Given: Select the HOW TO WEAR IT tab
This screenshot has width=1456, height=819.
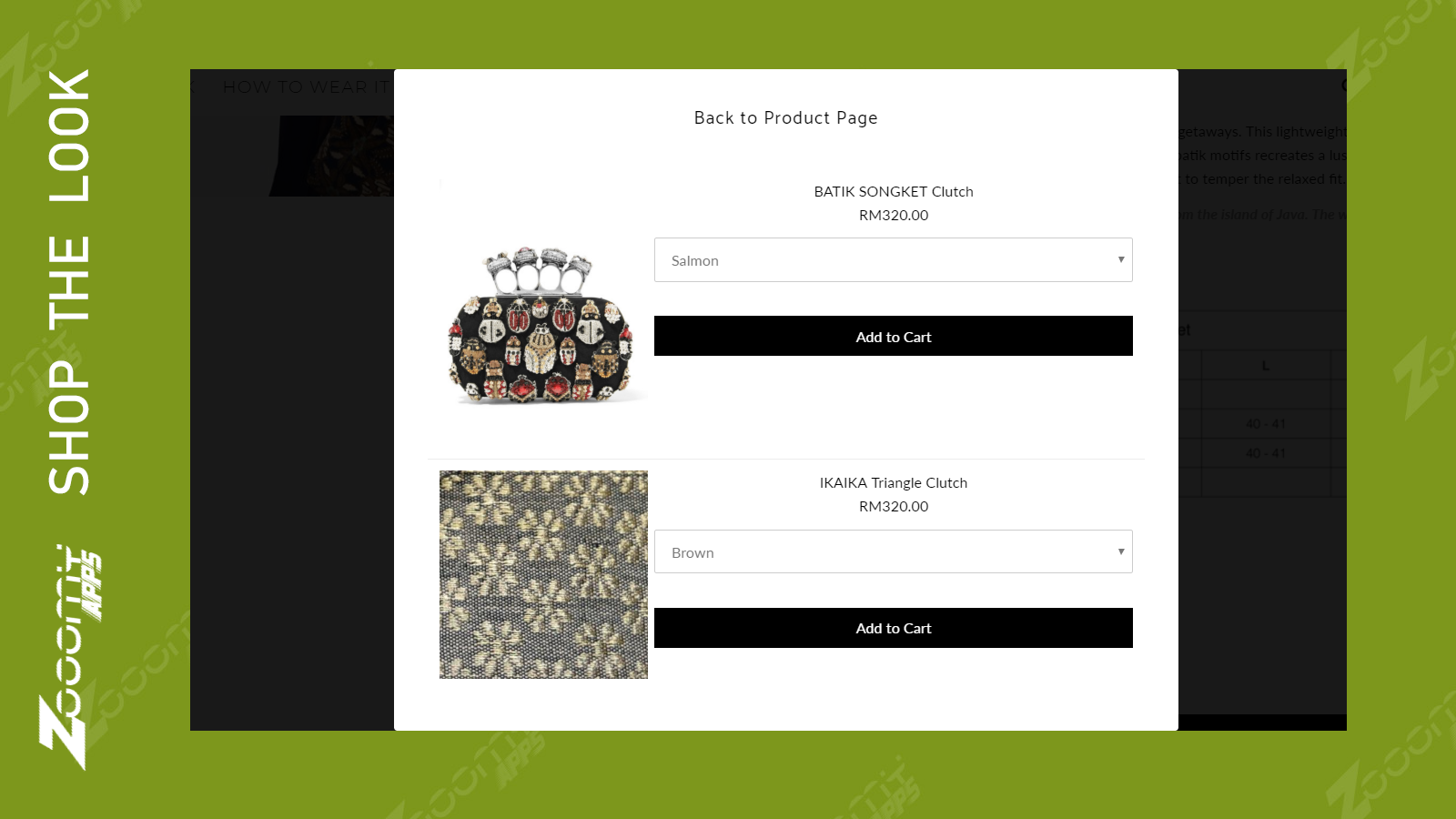Looking at the screenshot, I should point(306,87).
